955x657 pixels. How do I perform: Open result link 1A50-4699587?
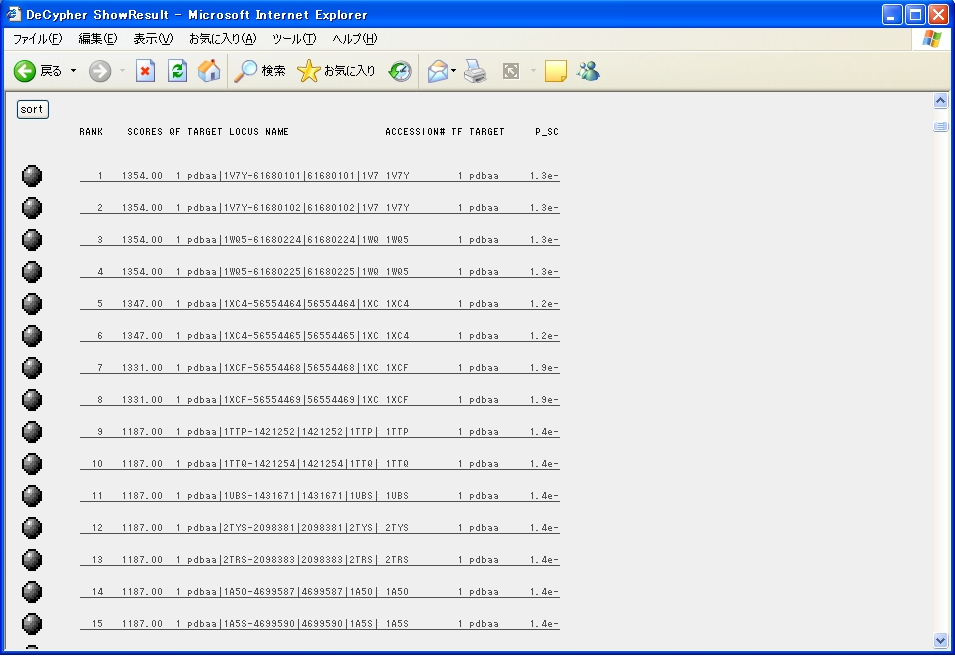[x=319, y=591]
